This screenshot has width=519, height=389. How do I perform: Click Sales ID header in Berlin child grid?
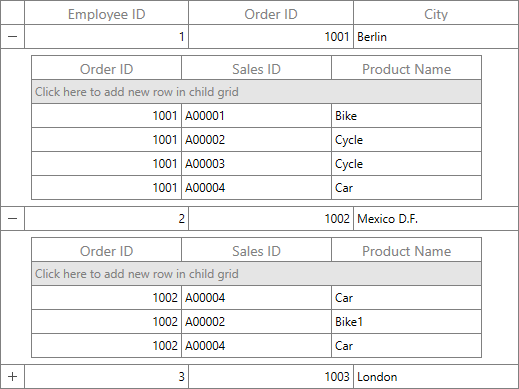point(256,69)
